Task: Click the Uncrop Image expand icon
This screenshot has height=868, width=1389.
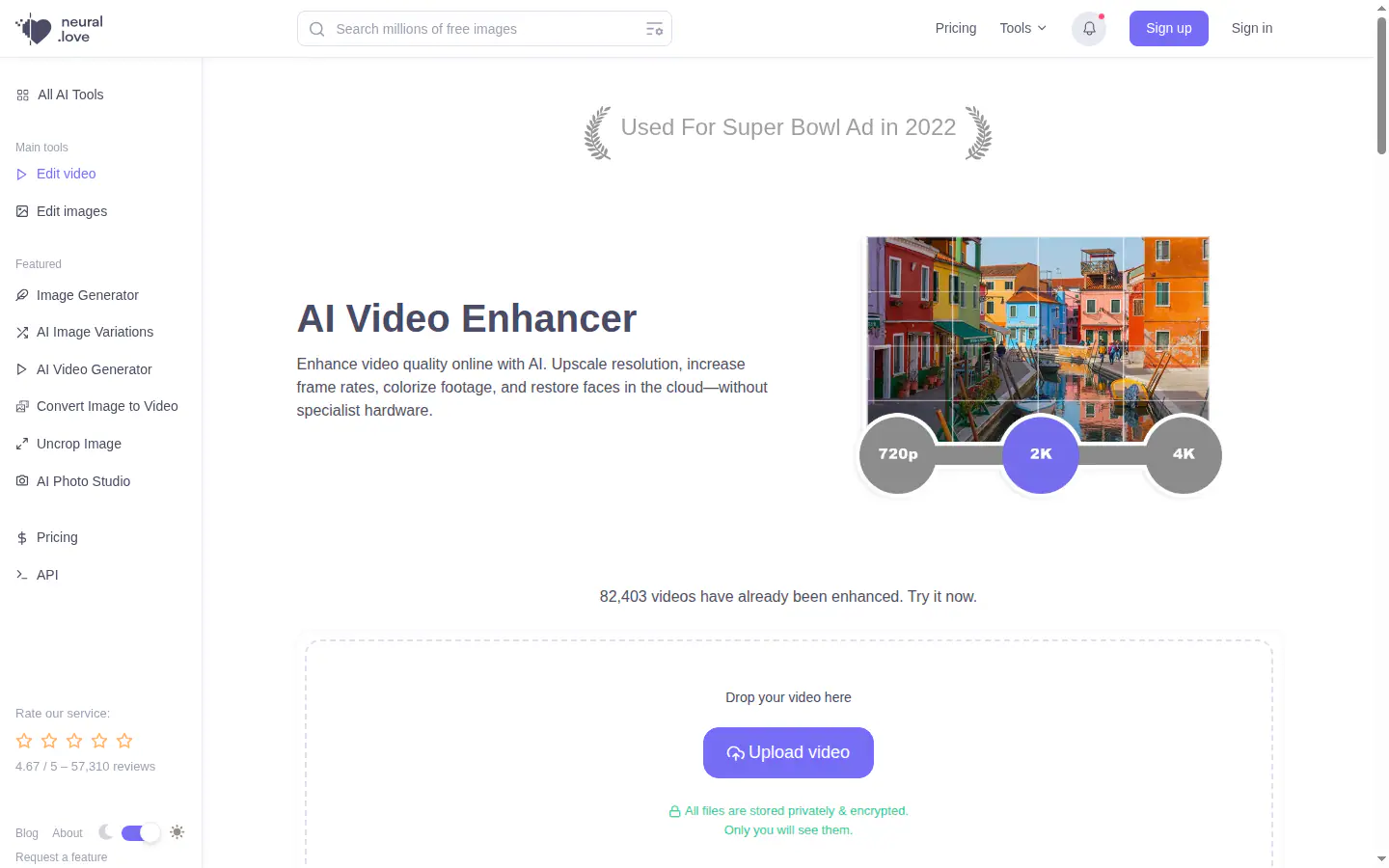Action: (x=22, y=445)
